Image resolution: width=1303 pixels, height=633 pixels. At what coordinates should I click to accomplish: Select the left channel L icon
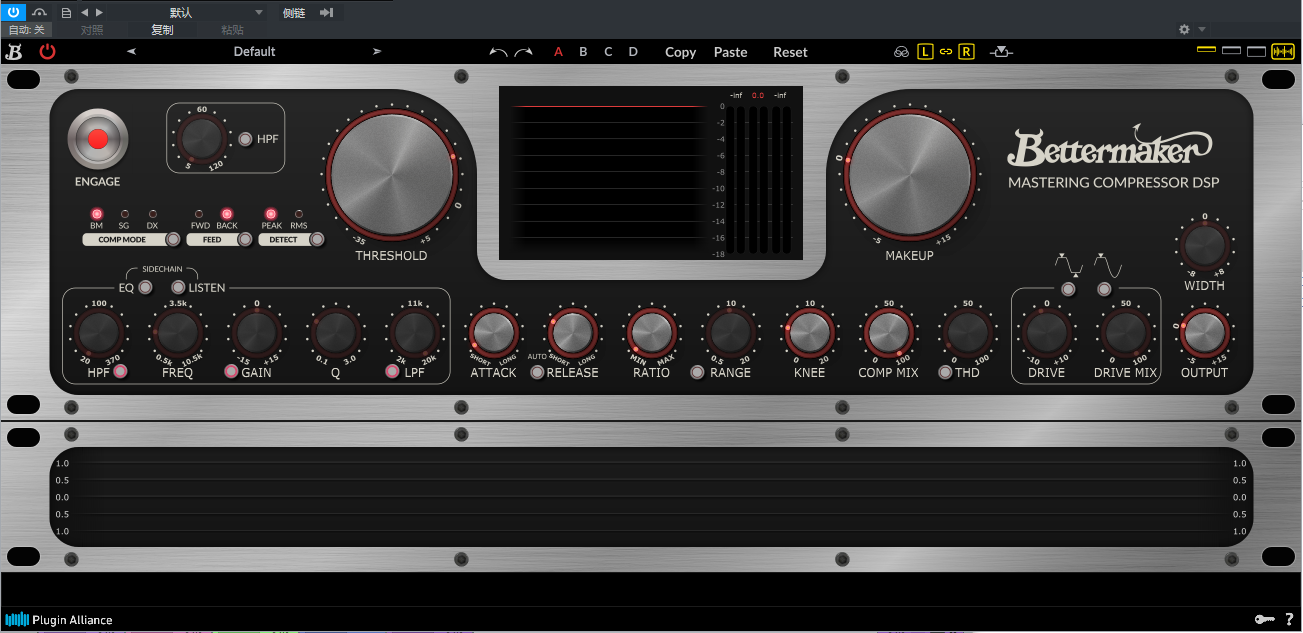click(x=925, y=52)
